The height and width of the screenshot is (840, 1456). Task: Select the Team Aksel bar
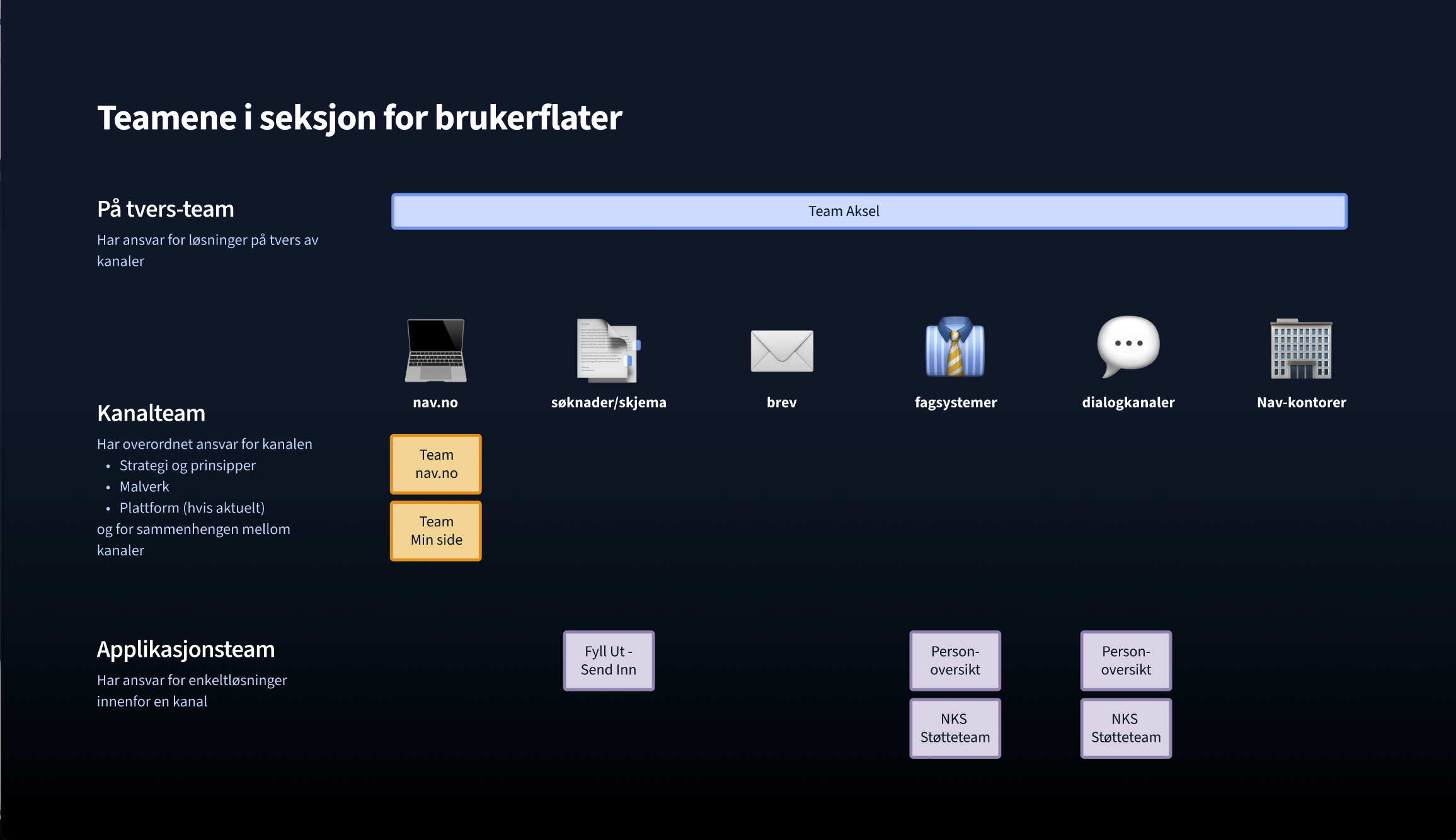point(869,212)
